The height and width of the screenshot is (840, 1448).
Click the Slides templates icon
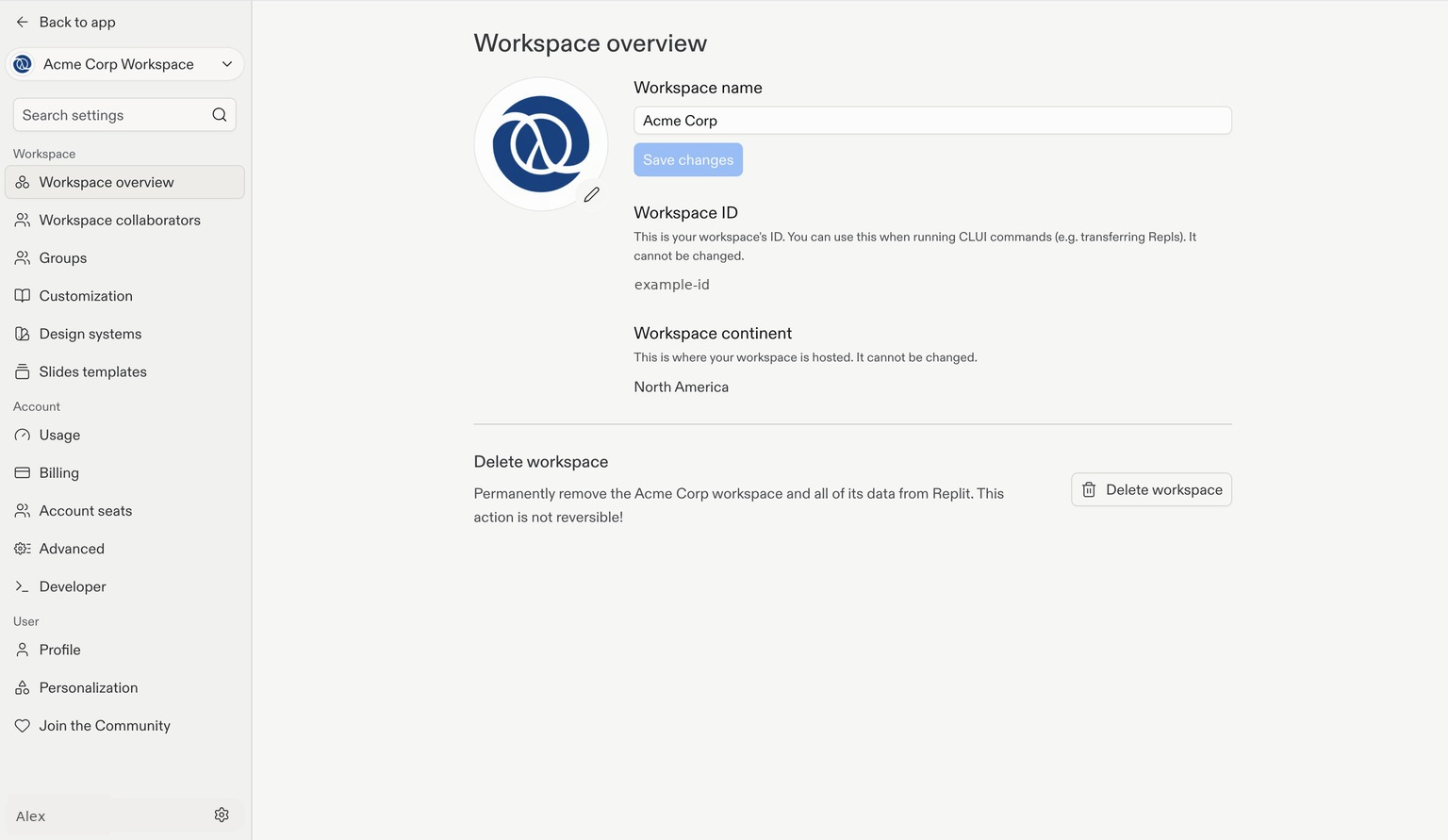[23, 371]
